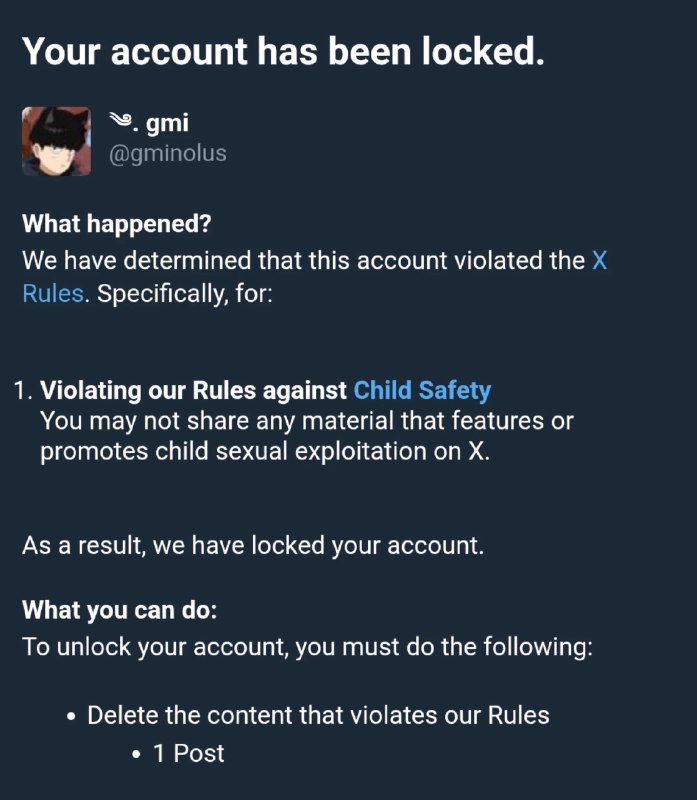Click the word "Rules" in the blue link
The image size is (697, 800).
53,293
